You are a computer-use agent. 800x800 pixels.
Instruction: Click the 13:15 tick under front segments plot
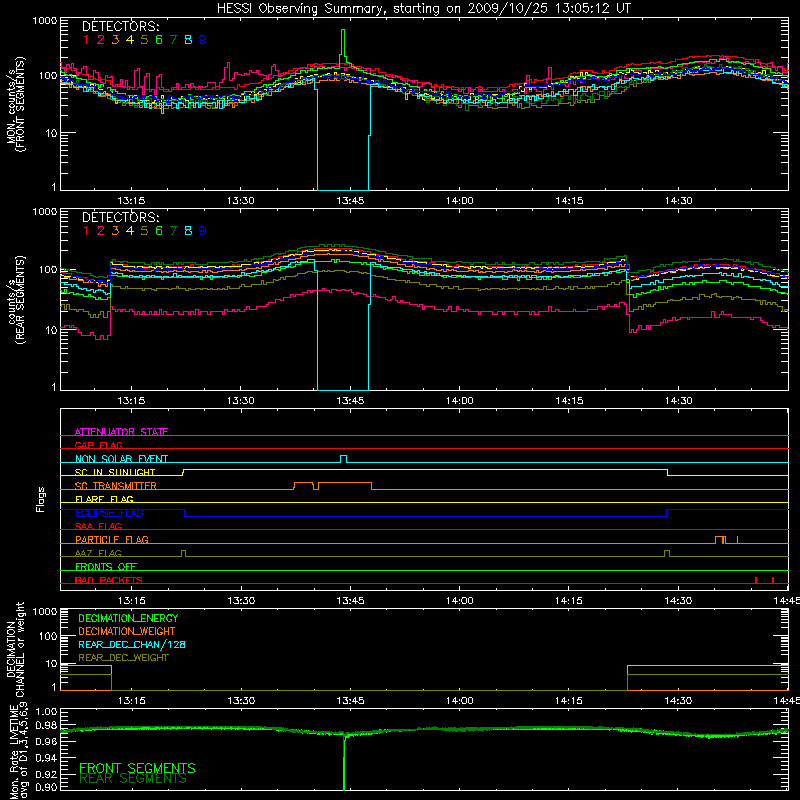[132, 201]
